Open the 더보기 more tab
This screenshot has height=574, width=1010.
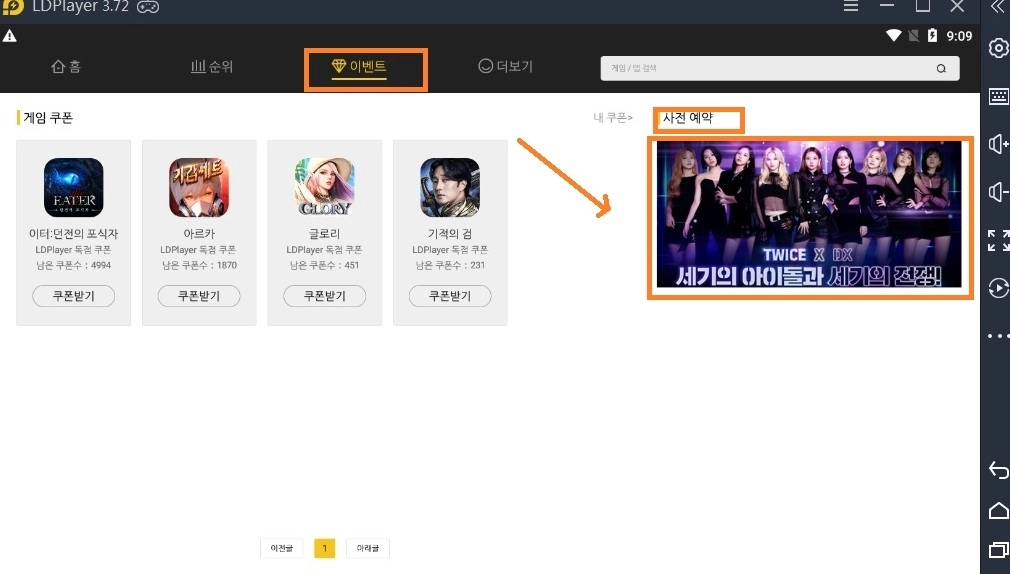(506, 66)
